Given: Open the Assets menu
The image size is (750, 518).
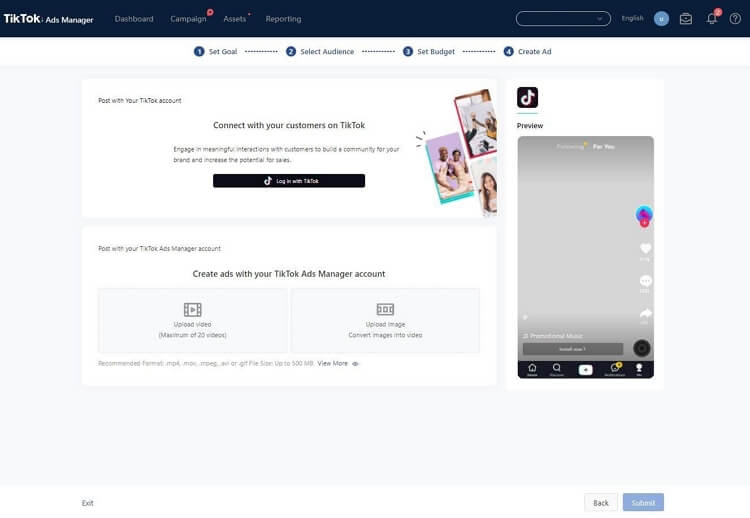Looking at the screenshot, I should tap(235, 18).
